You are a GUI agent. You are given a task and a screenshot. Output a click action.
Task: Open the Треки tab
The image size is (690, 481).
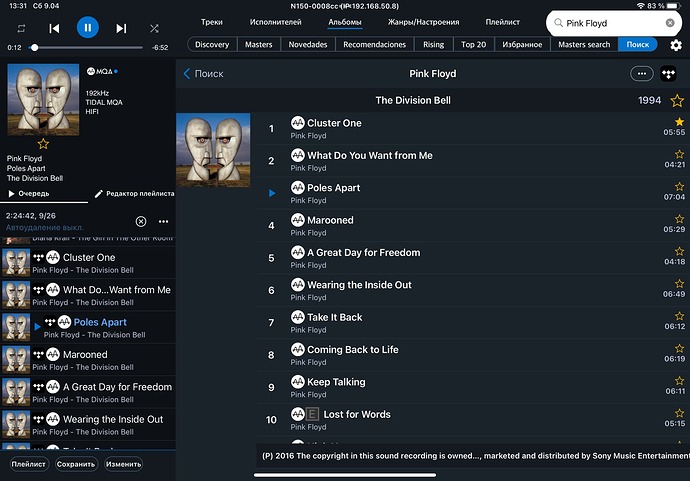click(x=212, y=22)
